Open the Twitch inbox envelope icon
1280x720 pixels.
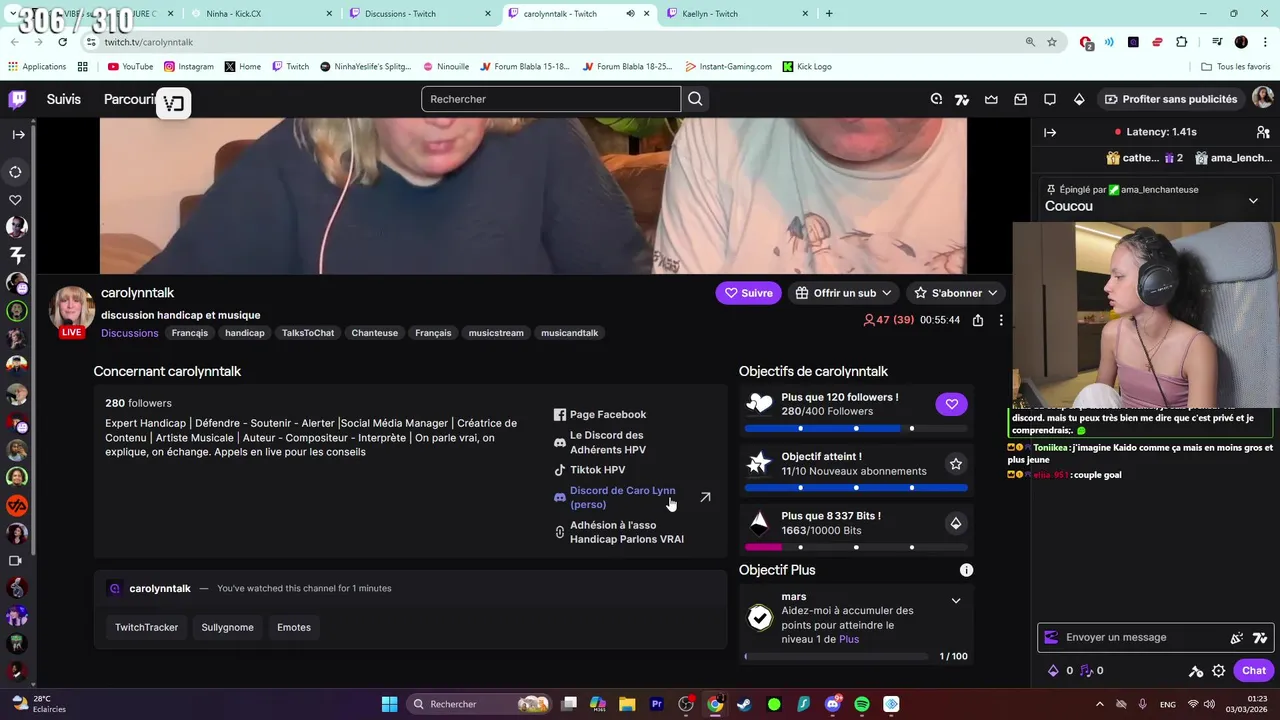(x=1020, y=99)
